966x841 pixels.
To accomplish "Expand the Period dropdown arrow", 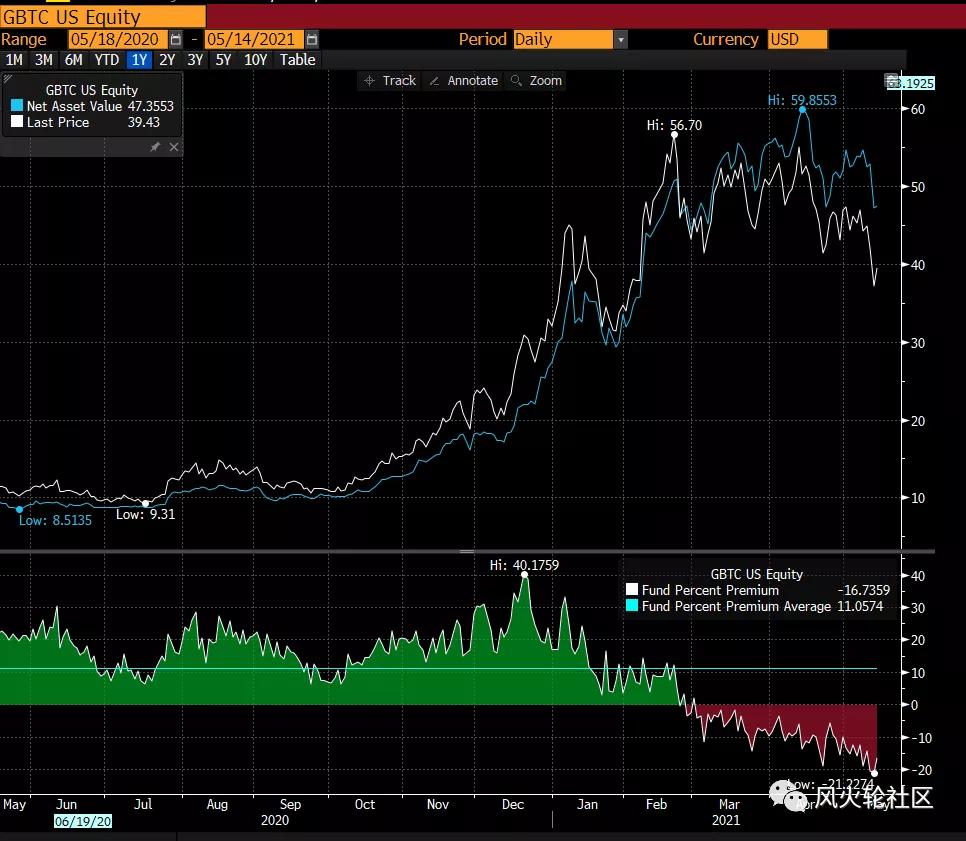I will (x=621, y=39).
